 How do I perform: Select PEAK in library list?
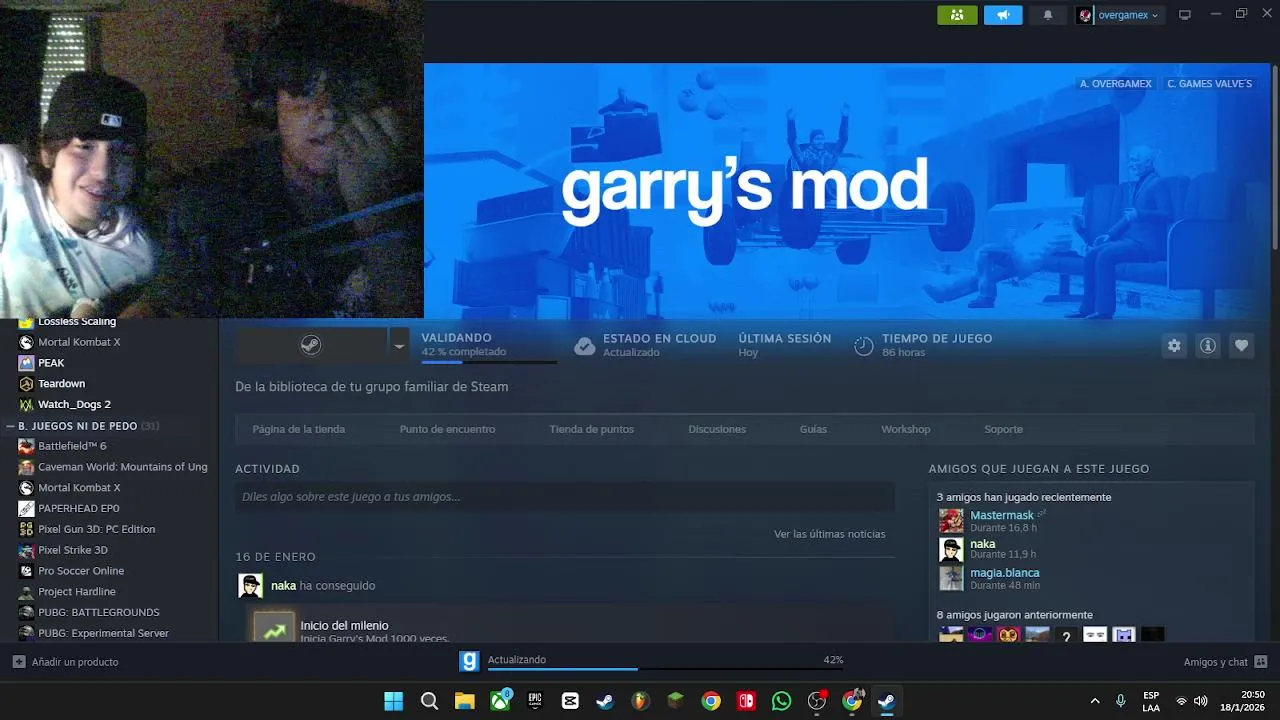coord(51,363)
